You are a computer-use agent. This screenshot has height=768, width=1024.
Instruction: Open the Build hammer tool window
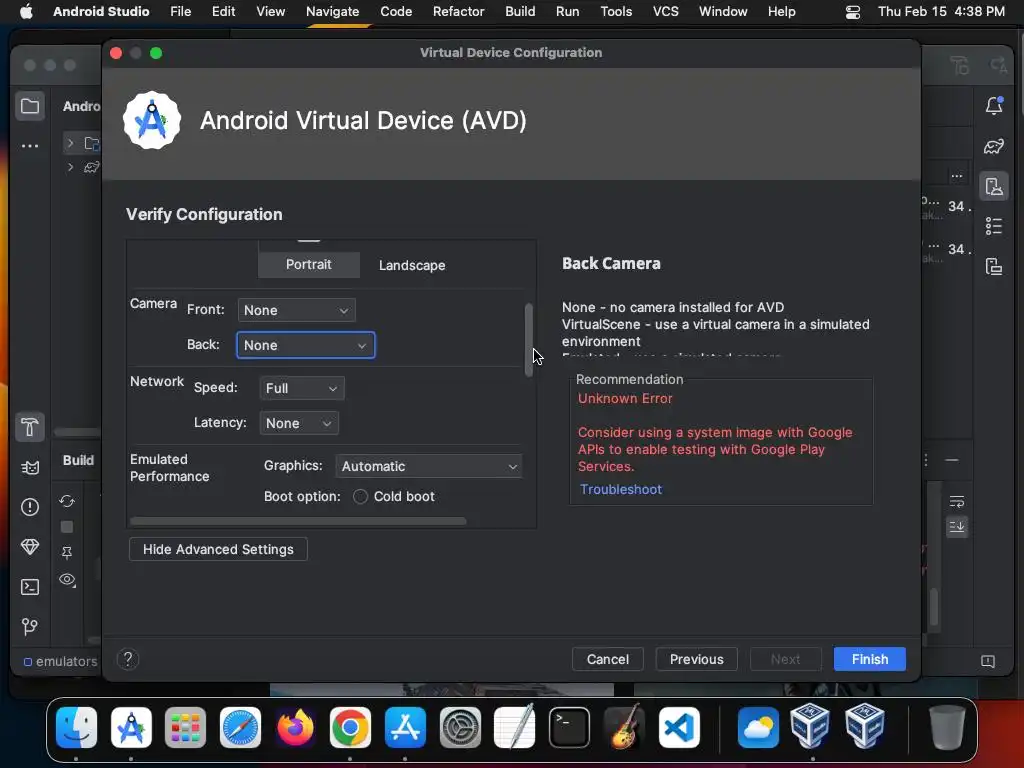click(x=30, y=427)
